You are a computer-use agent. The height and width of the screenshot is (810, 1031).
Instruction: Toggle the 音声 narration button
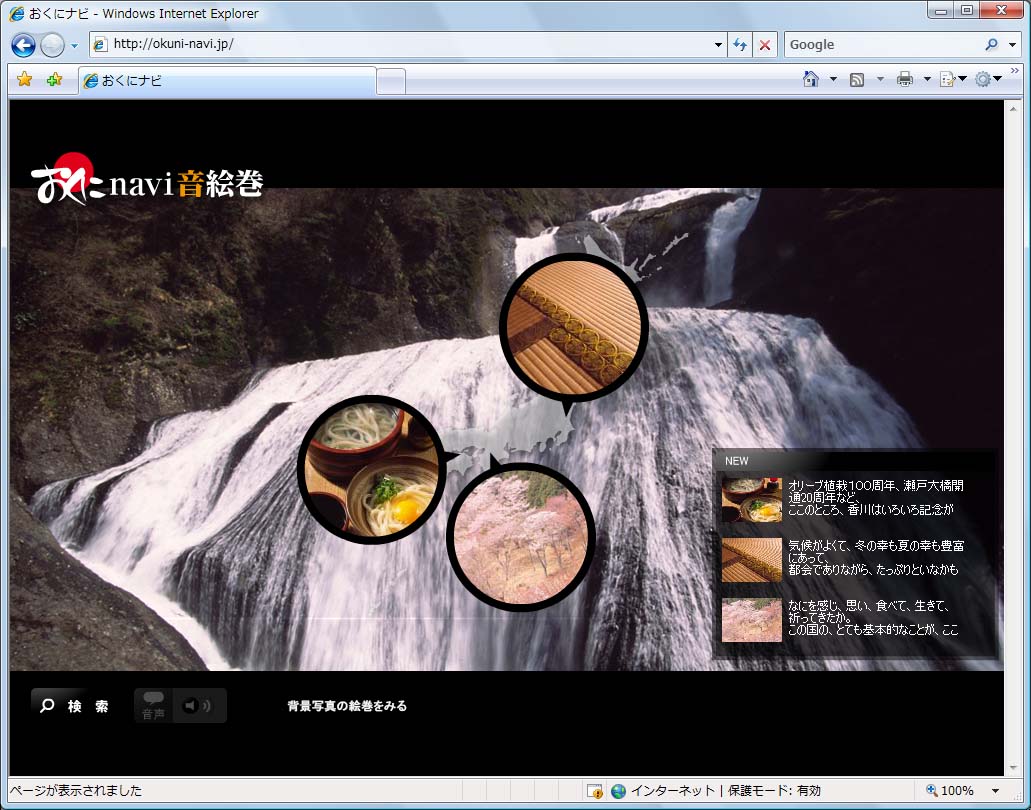pos(153,705)
